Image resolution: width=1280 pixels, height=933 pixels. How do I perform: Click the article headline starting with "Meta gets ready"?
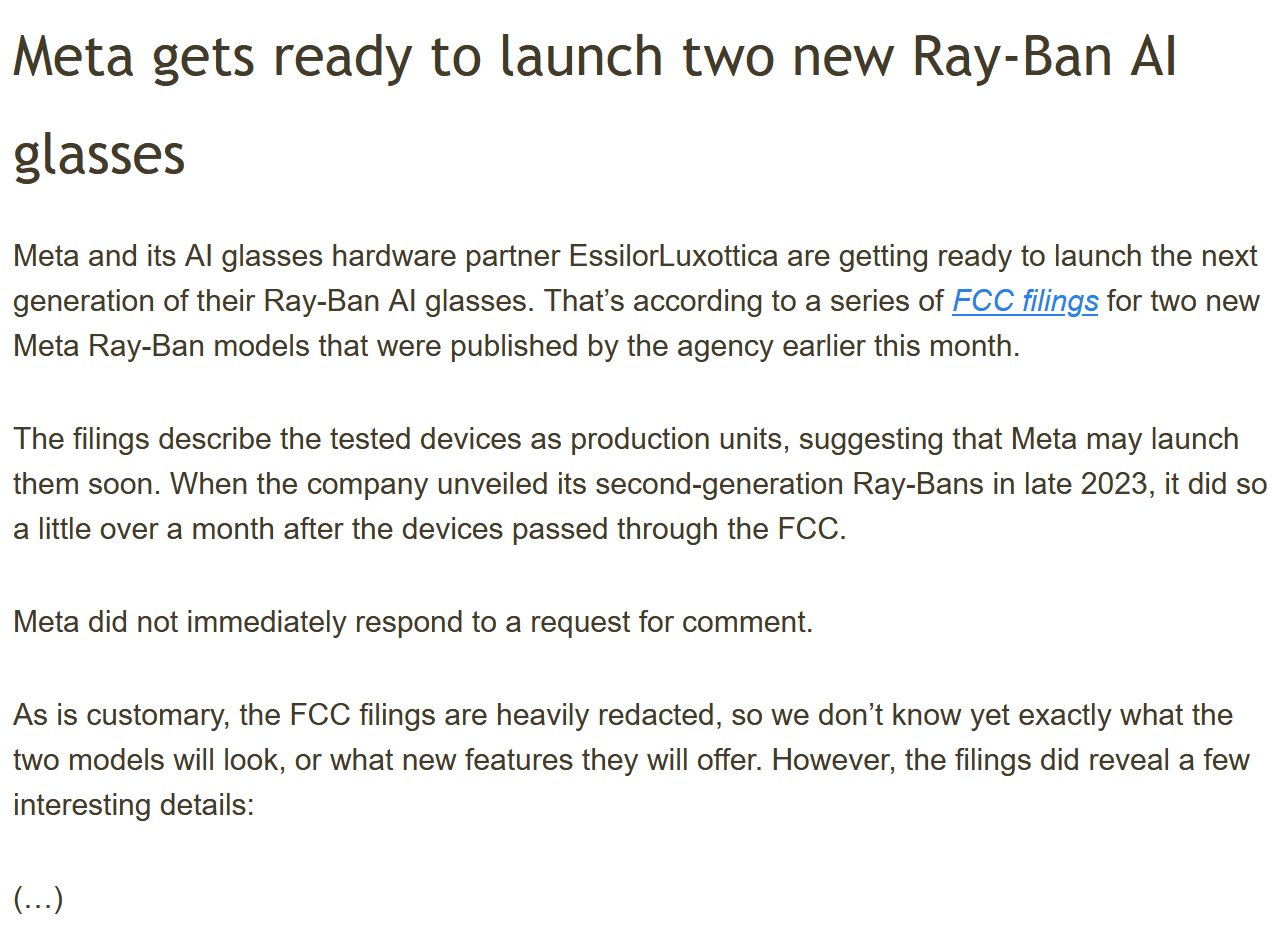(x=594, y=58)
